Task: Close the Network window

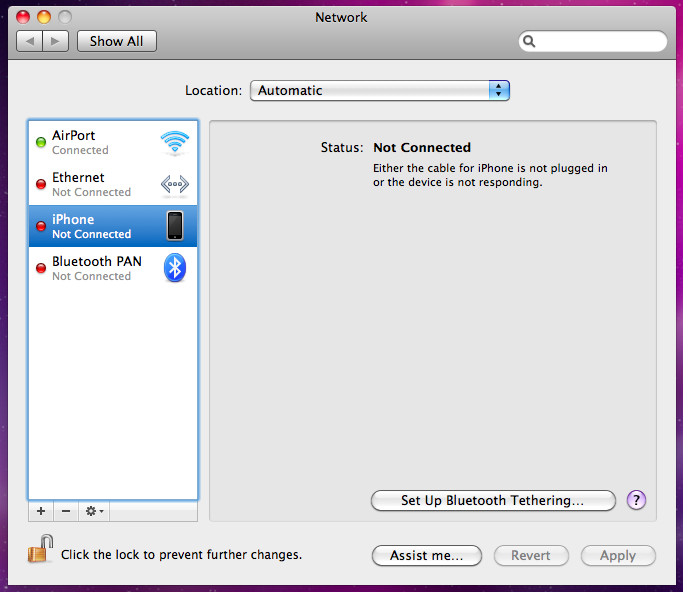Action: coord(23,17)
